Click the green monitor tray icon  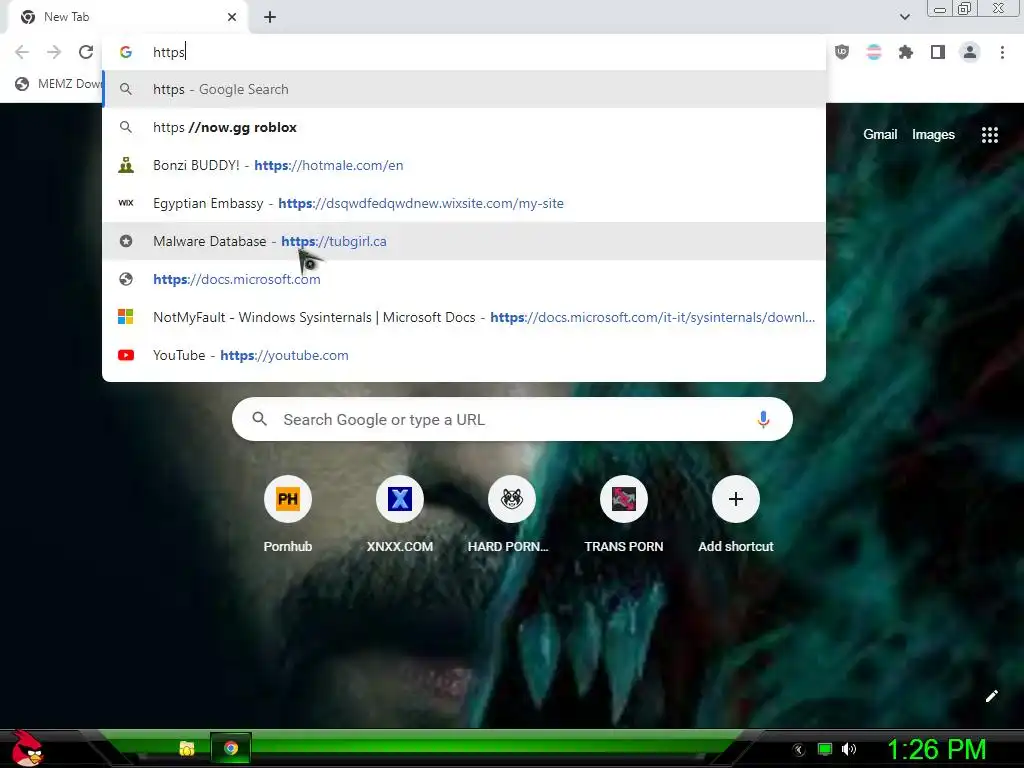(x=825, y=749)
